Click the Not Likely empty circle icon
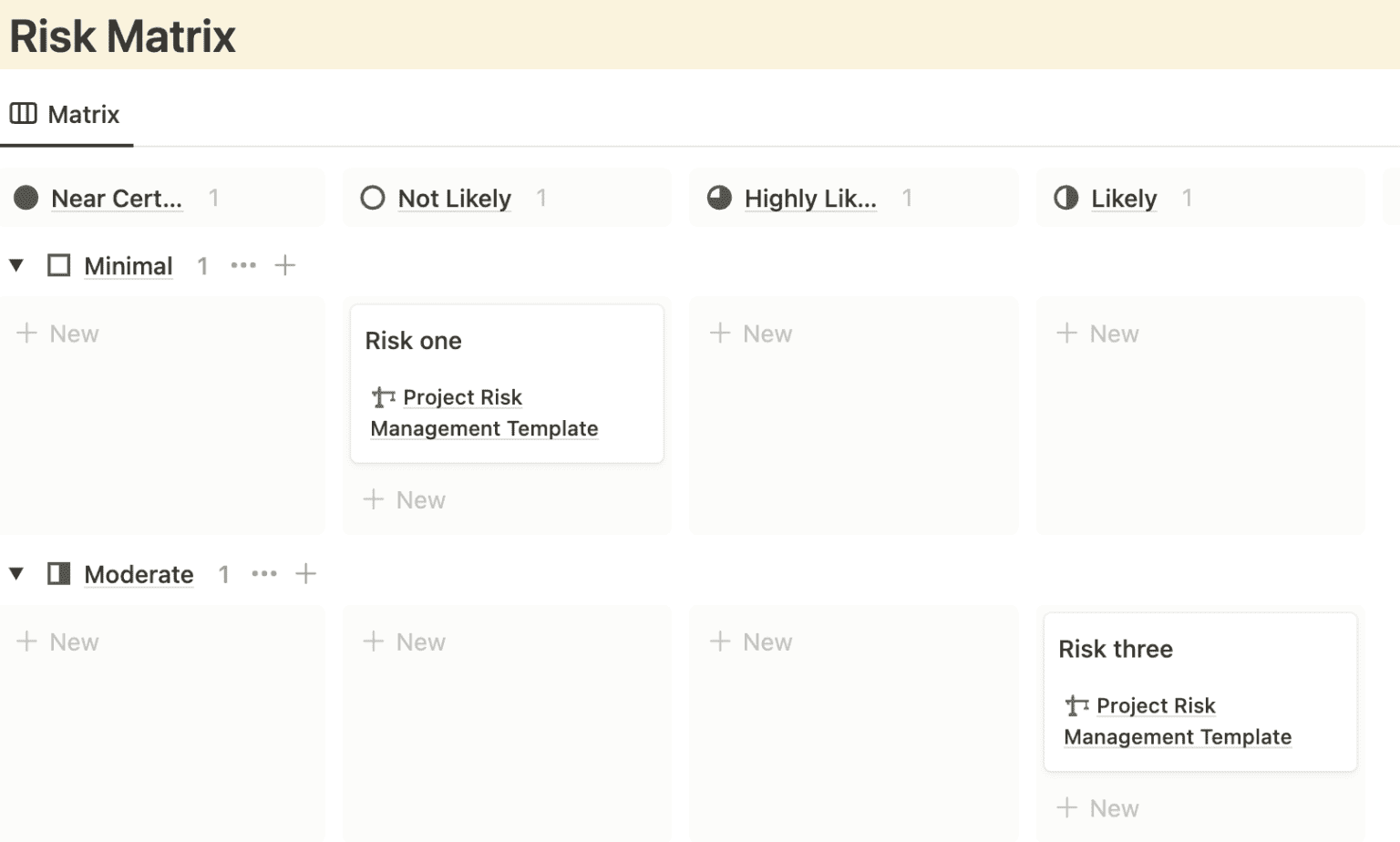1400x842 pixels. click(372, 197)
